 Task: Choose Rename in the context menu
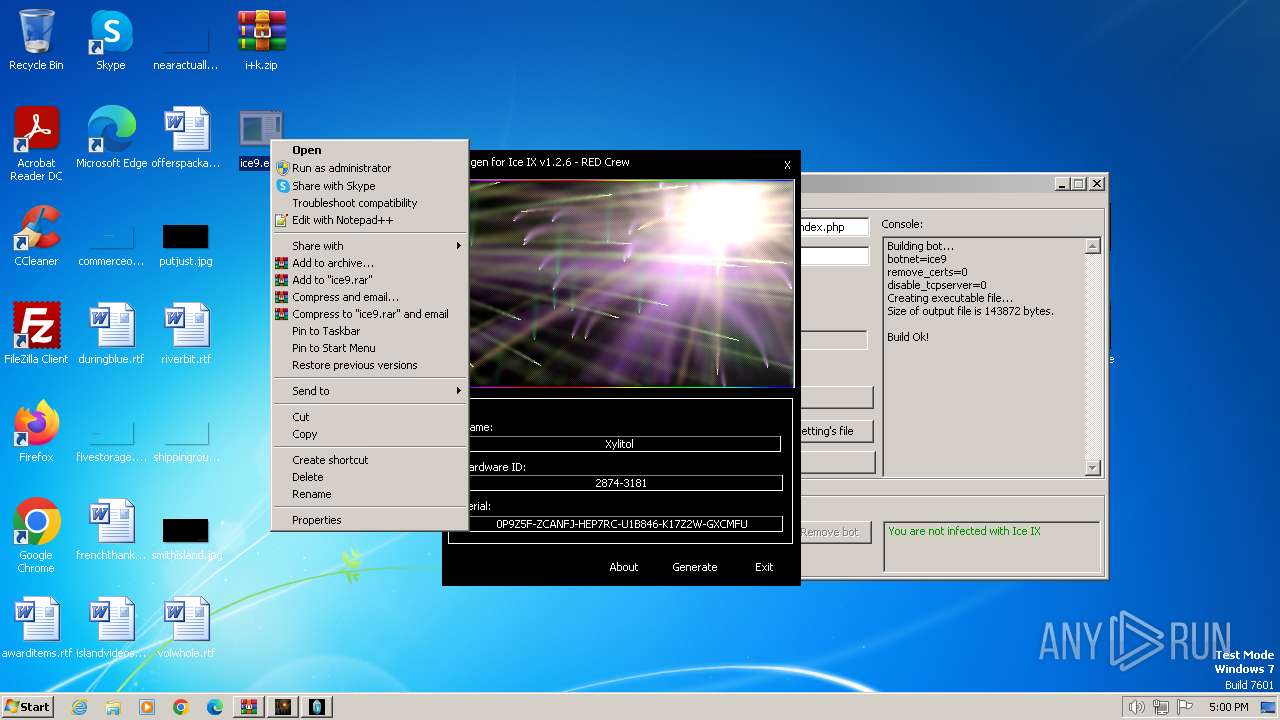[x=370, y=494]
